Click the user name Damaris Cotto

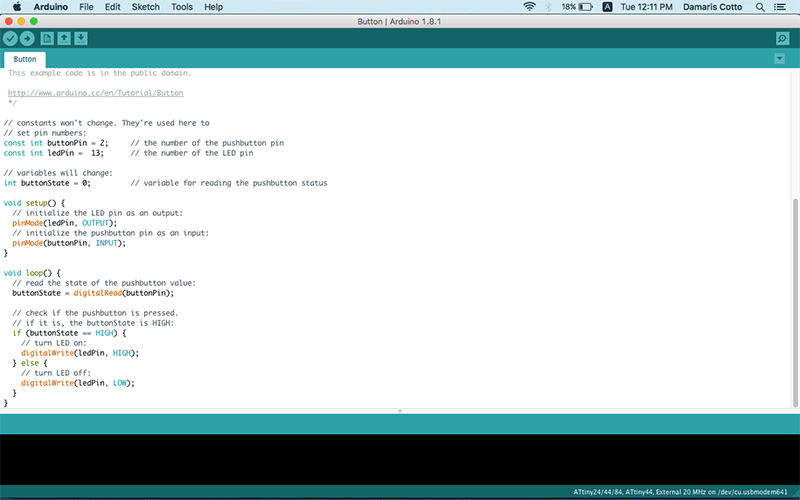[x=712, y=7]
